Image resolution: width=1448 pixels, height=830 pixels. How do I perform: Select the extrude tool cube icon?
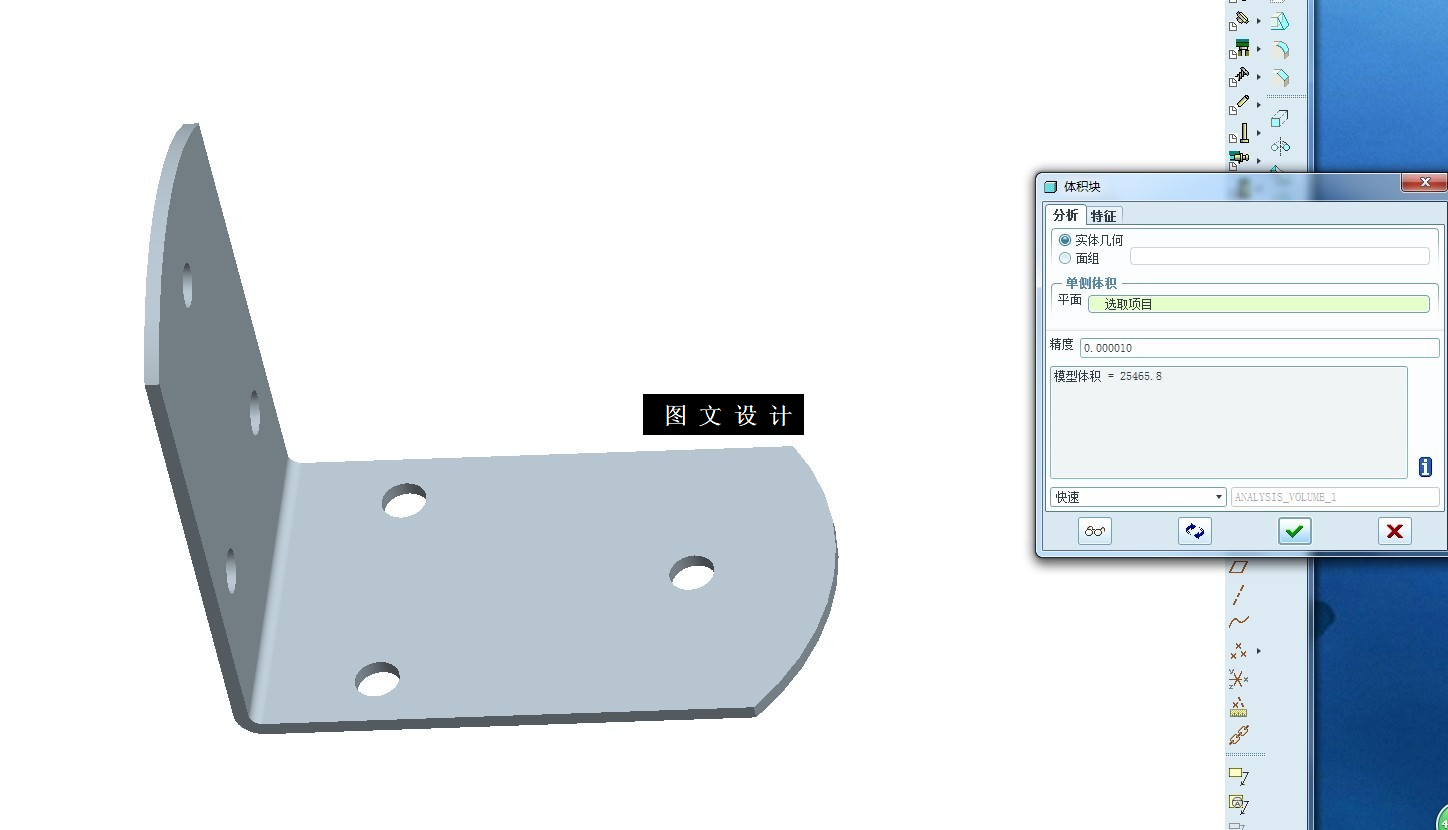coord(1280,119)
